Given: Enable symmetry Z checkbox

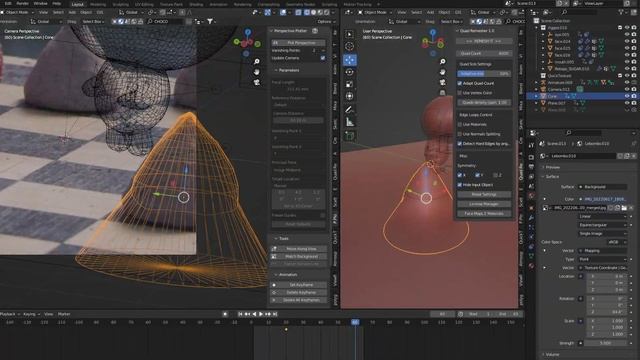Looking at the screenshot, I should (x=495, y=175).
